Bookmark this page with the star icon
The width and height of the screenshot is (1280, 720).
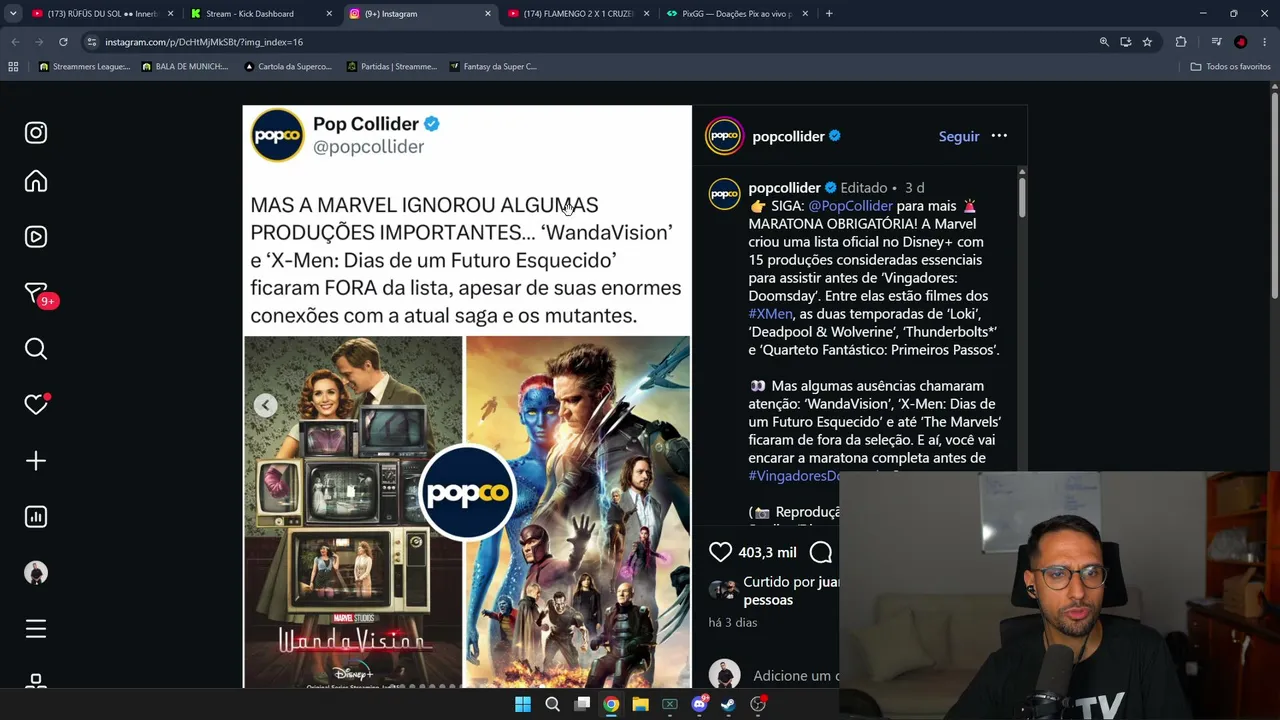click(1147, 42)
